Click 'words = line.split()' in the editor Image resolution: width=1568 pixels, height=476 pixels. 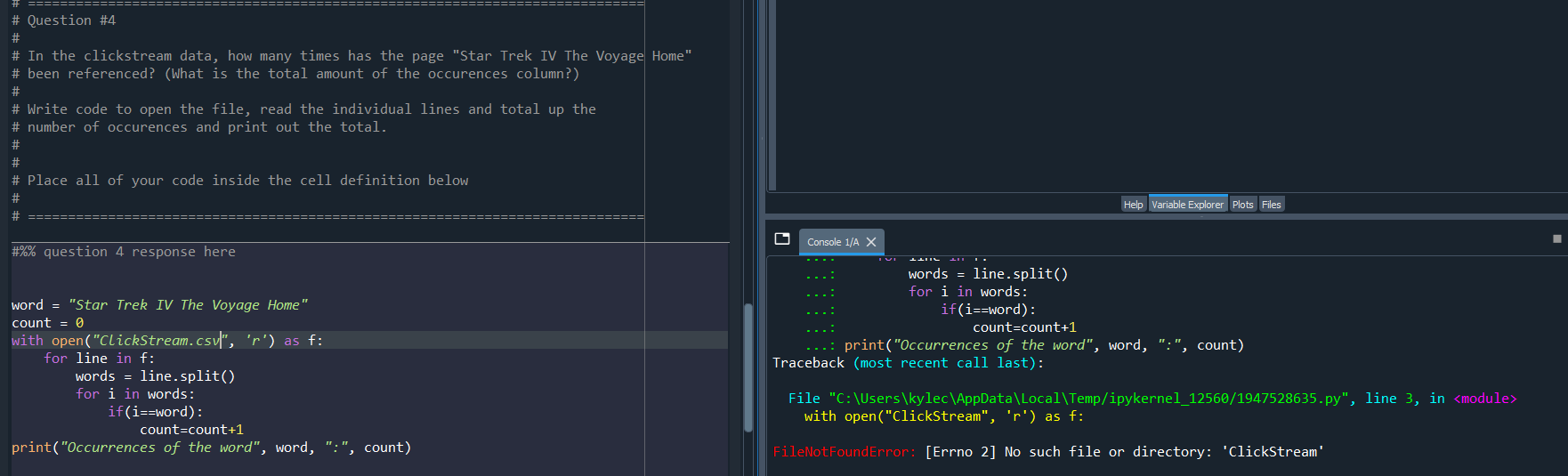point(155,376)
